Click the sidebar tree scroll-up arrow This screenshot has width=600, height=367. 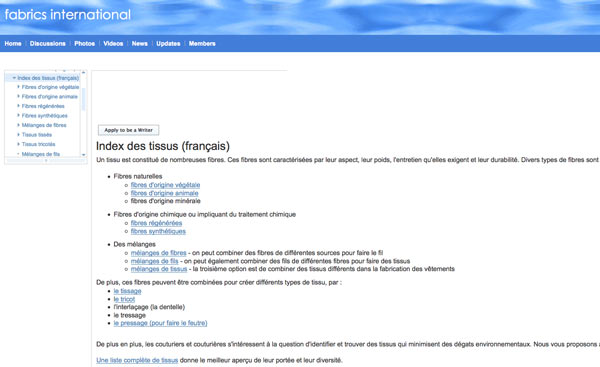[83, 72]
